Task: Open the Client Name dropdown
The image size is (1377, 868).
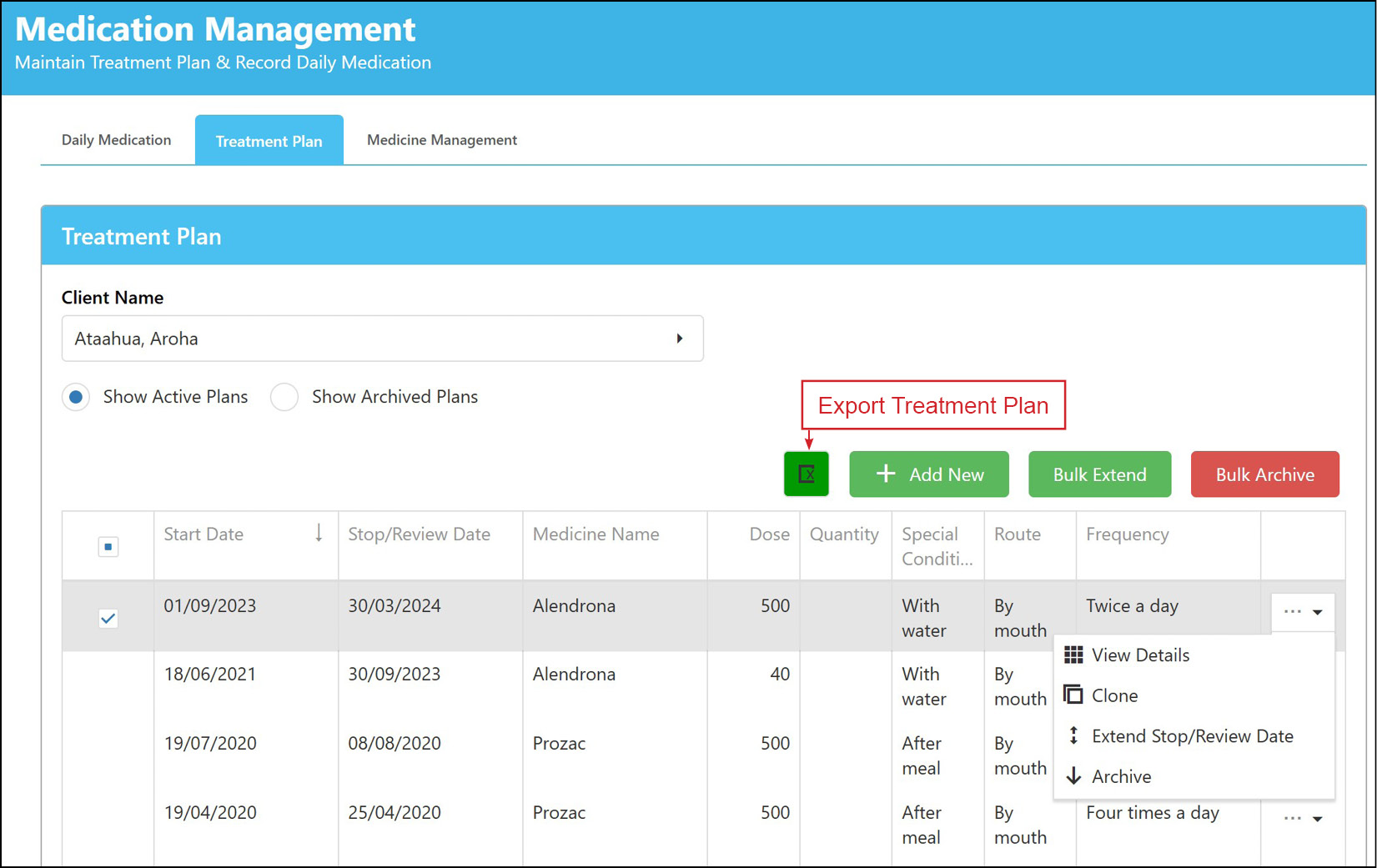Action: [383, 339]
